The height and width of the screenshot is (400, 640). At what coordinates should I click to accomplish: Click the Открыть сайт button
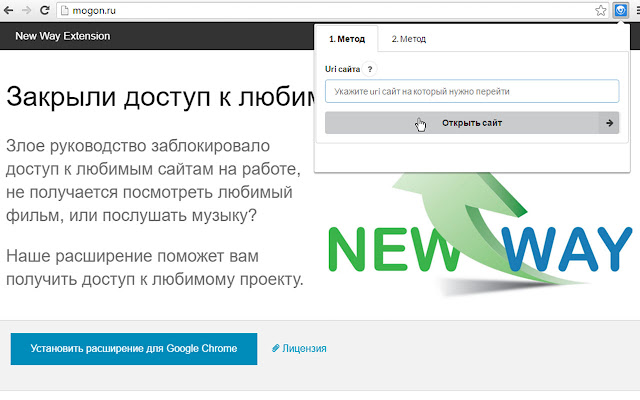[x=472, y=123]
